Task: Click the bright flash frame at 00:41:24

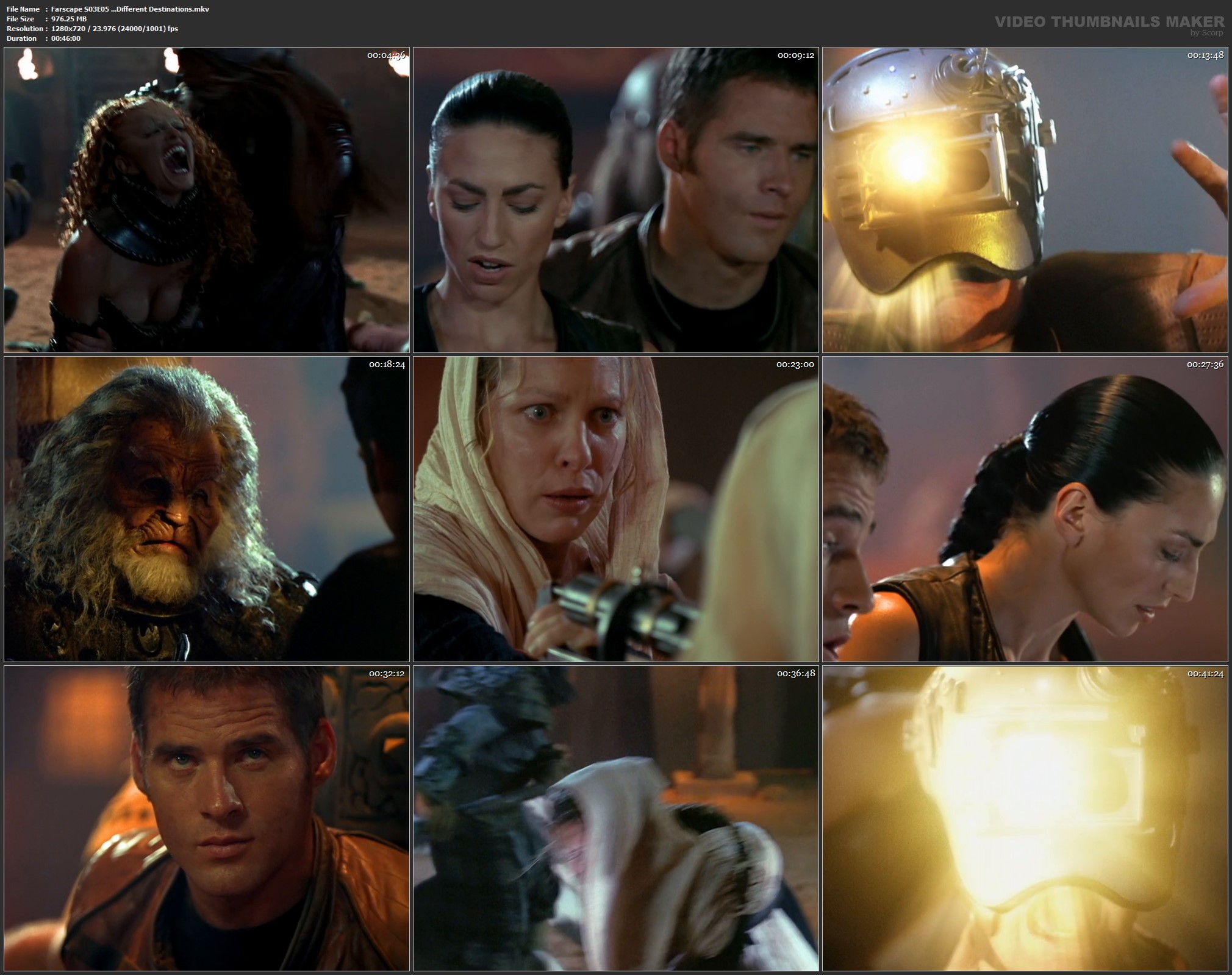Action: click(x=1025, y=818)
